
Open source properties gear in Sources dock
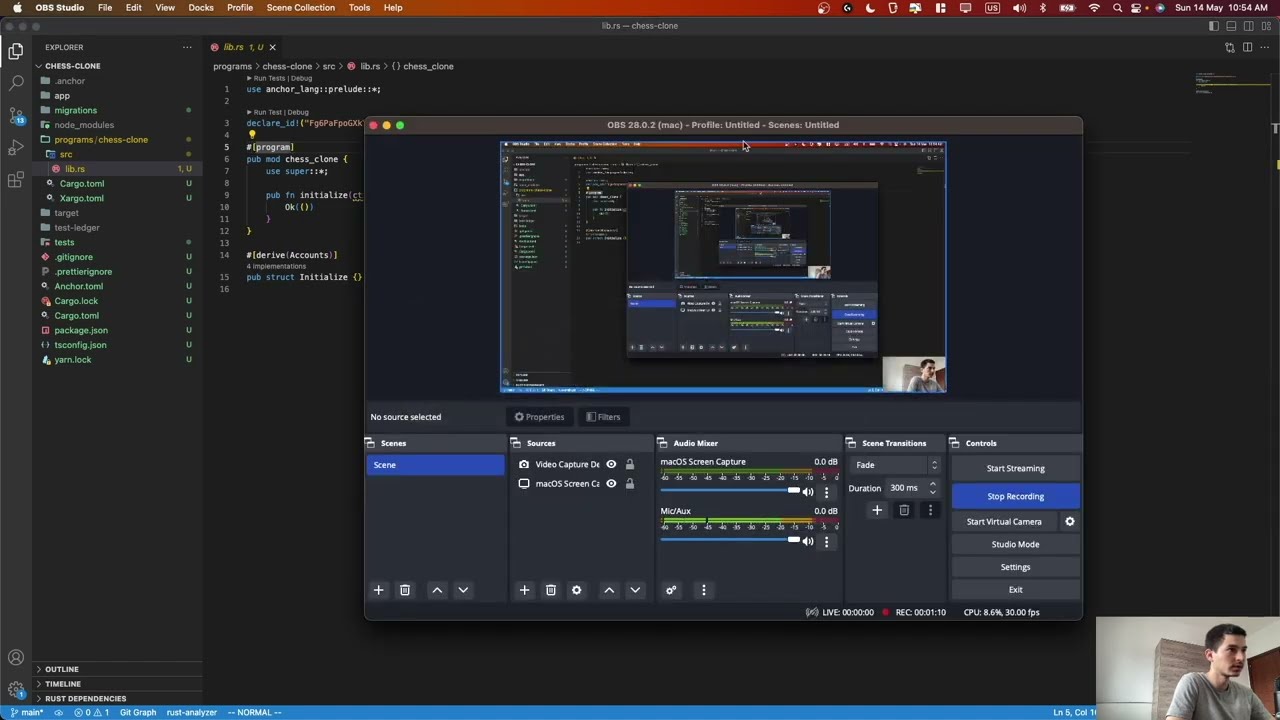576,590
